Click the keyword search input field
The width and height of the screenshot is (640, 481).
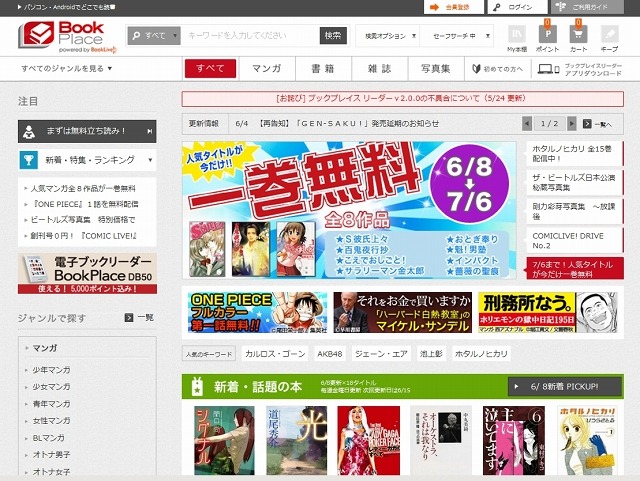tap(250, 36)
